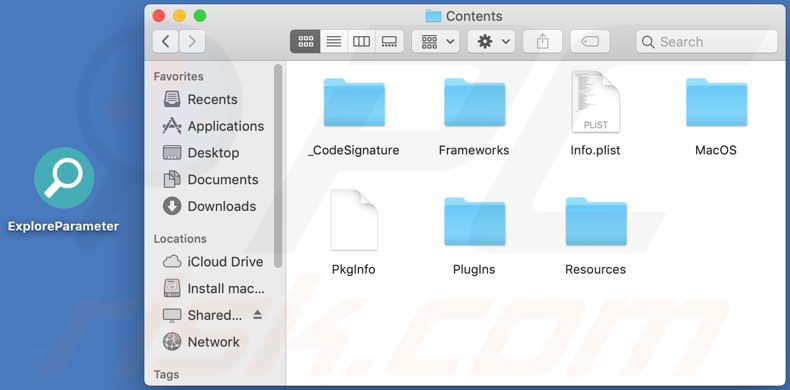Screen dimensions: 790x390
Task: Click the _CodeSignature name label
Action: coord(354,150)
